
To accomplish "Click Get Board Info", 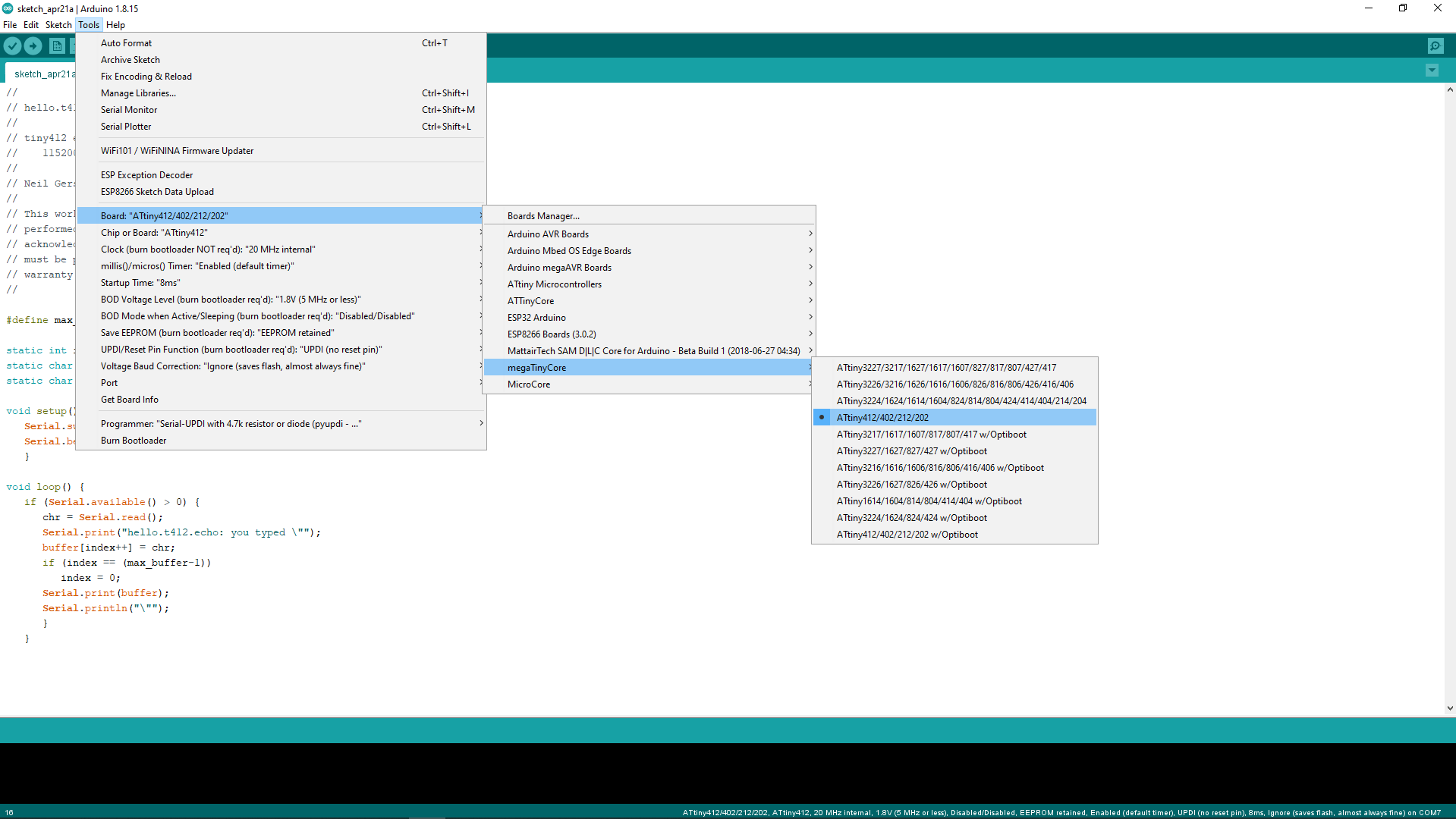I will click(x=281, y=400).
